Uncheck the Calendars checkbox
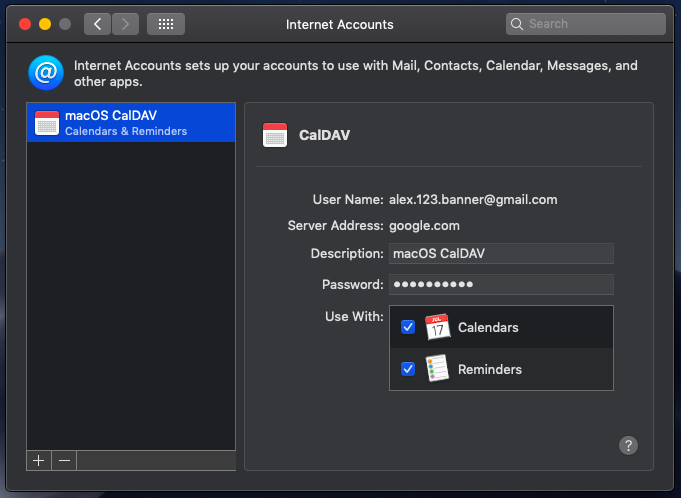This screenshot has height=498, width=681. click(x=408, y=327)
